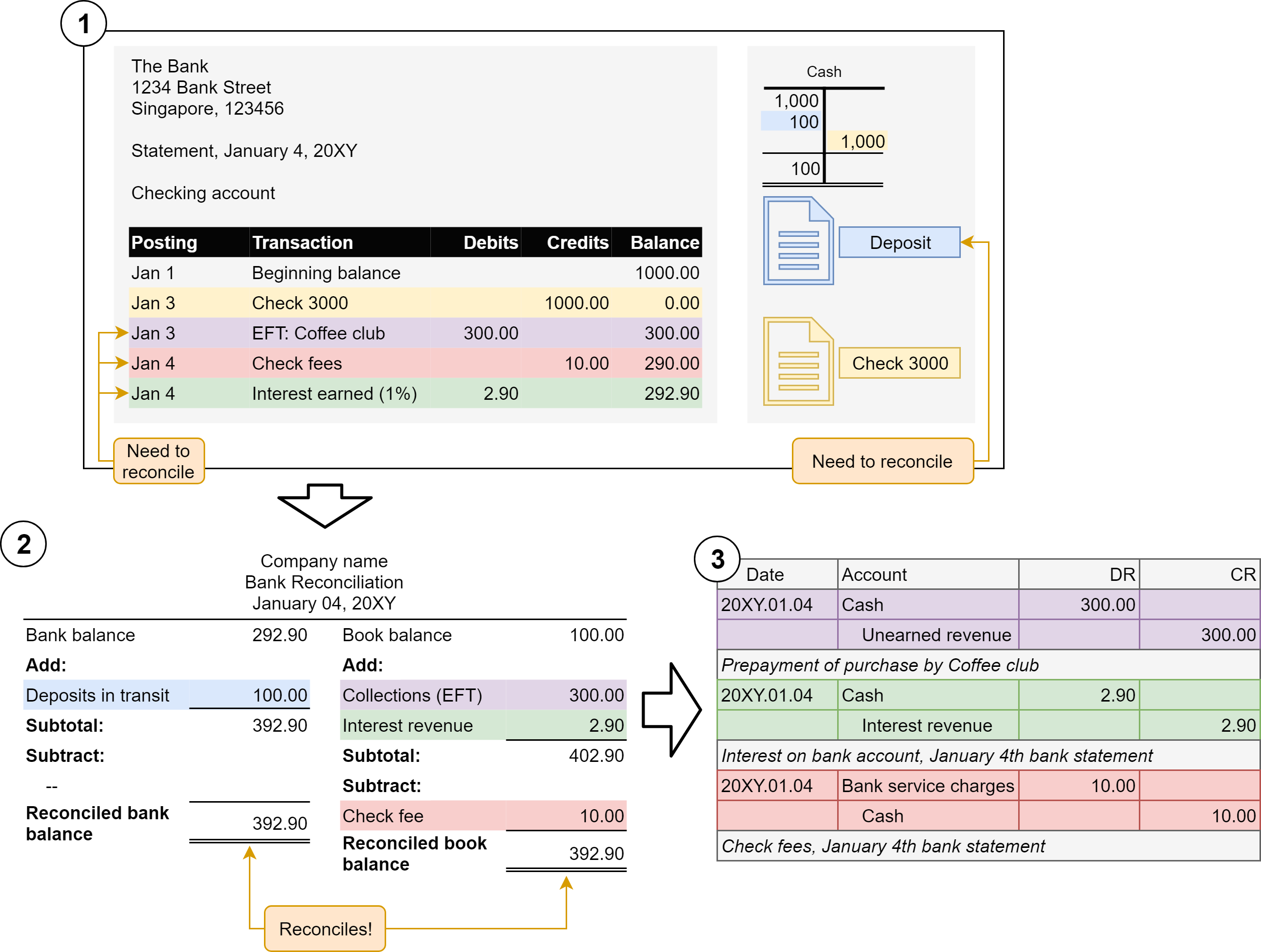Click the circled number 1 badge
This screenshot has width=1261, height=952.
tap(84, 24)
